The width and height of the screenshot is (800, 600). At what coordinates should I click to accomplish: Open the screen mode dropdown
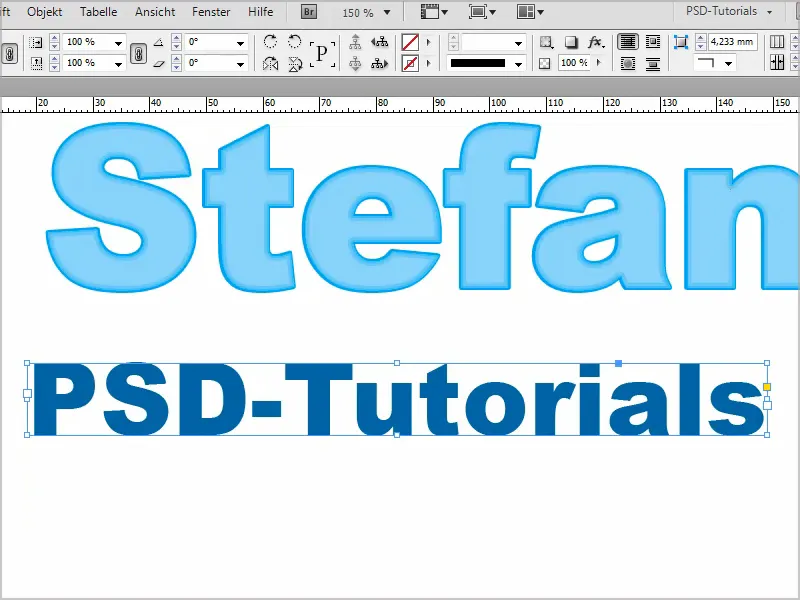[482, 12]
